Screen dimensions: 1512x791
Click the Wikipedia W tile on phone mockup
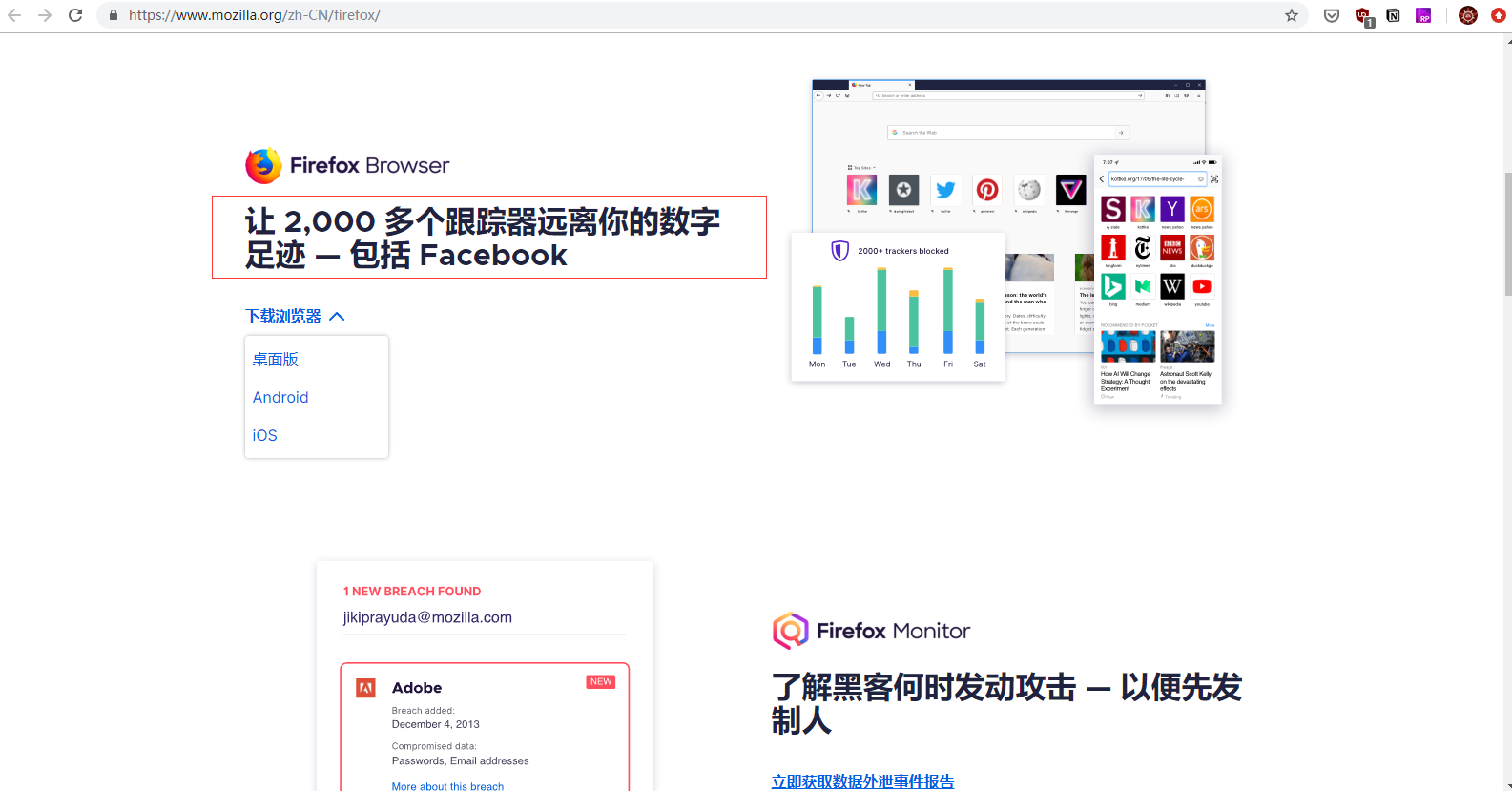click(1172, 286)
